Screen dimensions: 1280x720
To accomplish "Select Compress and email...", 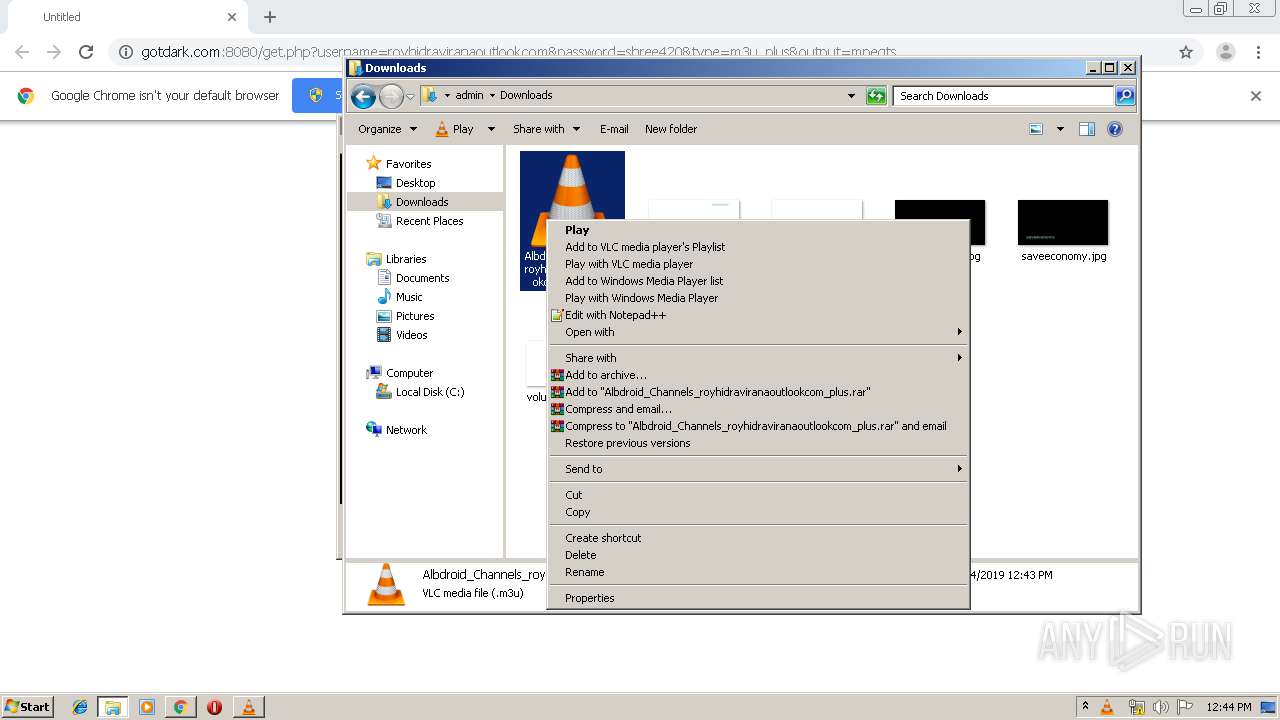I will coord(757,409).
